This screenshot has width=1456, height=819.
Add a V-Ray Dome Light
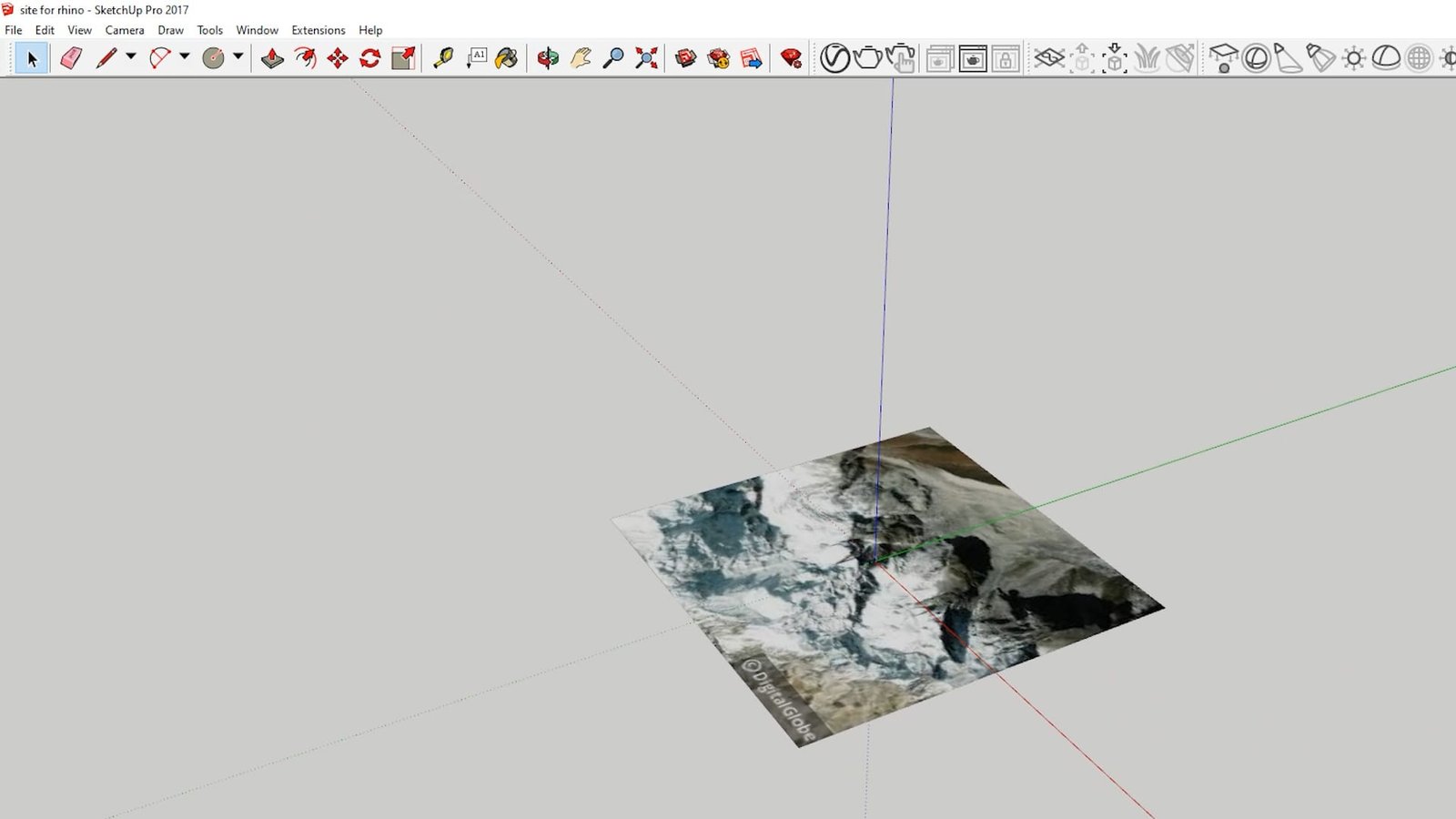click(1386, 58)
